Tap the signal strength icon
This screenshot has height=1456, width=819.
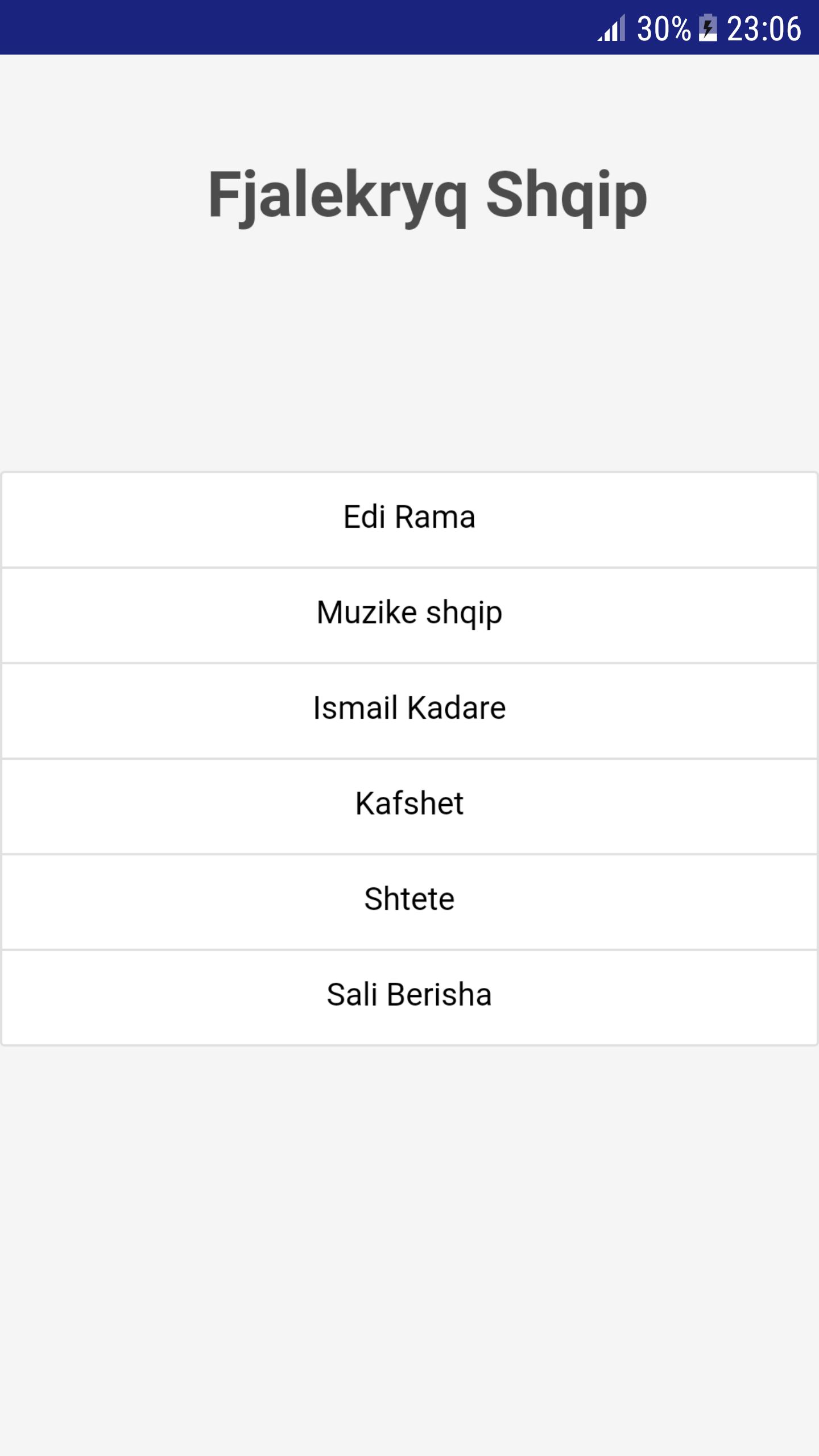tap(611, 28)
